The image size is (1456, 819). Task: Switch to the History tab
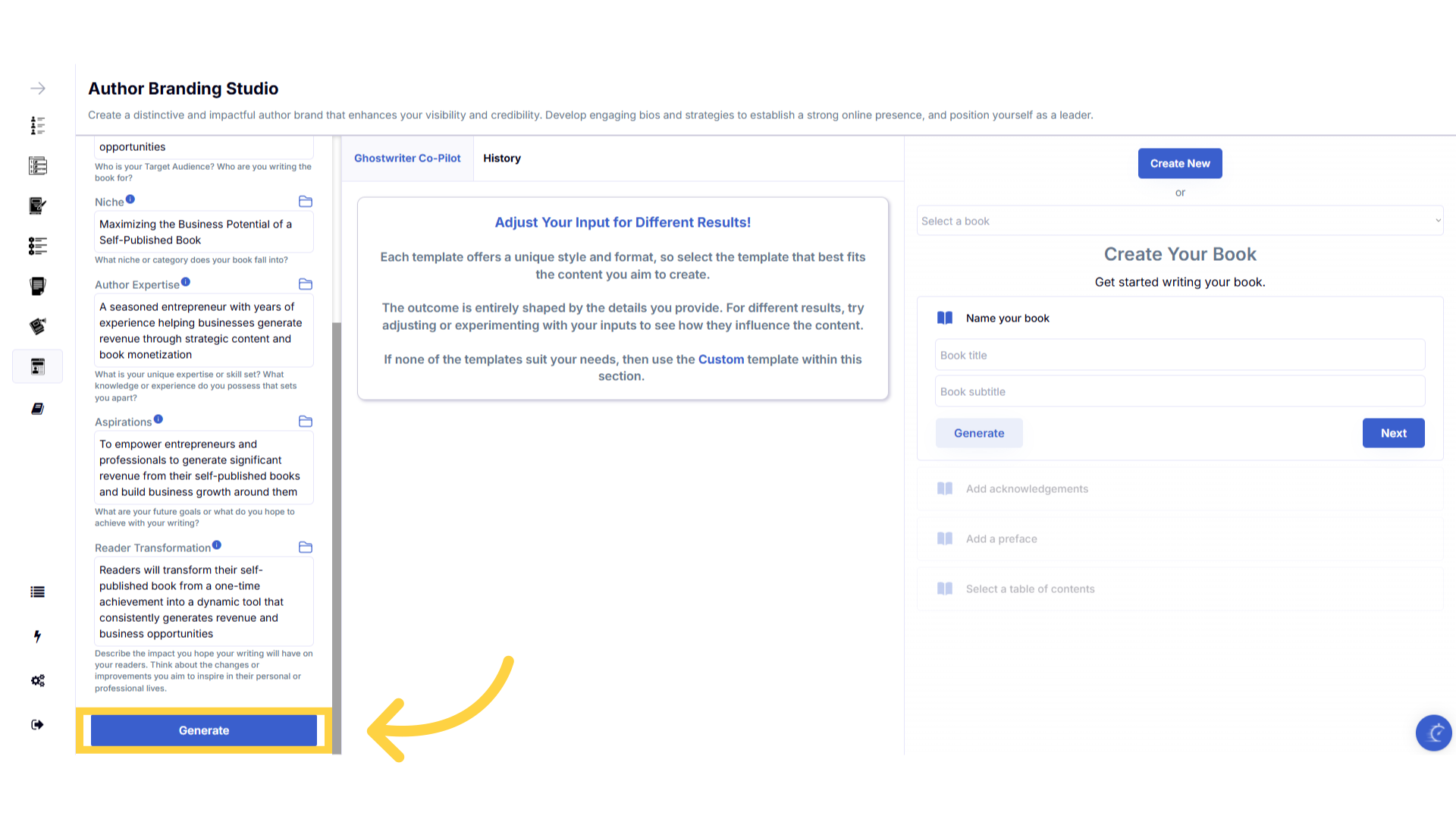(502, 158)
